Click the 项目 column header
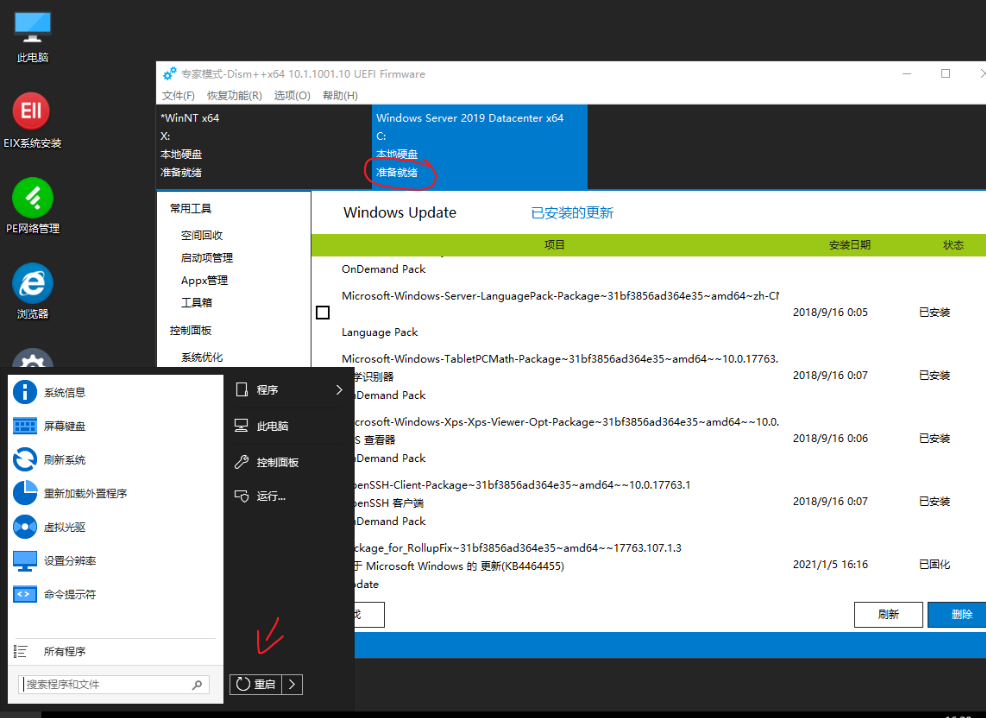 coord(554,245)
